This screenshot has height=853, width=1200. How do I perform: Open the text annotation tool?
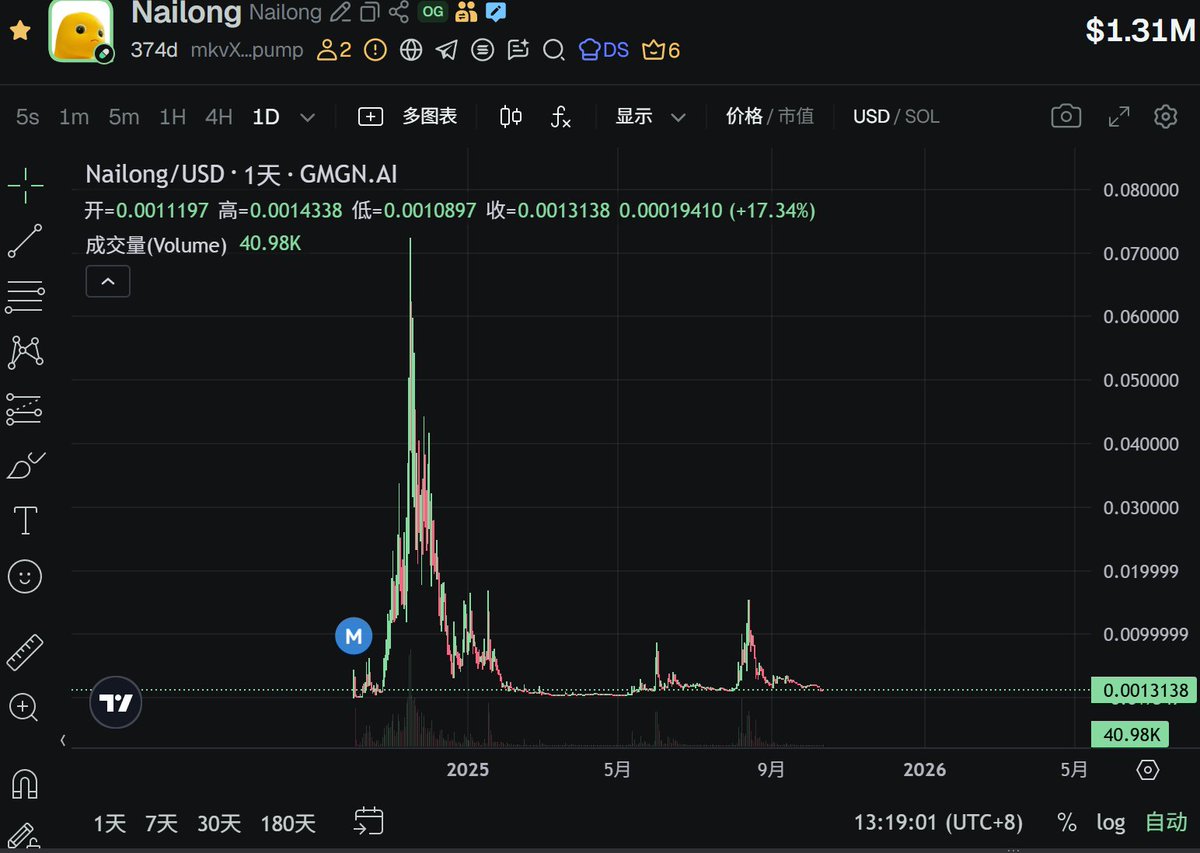25,519
